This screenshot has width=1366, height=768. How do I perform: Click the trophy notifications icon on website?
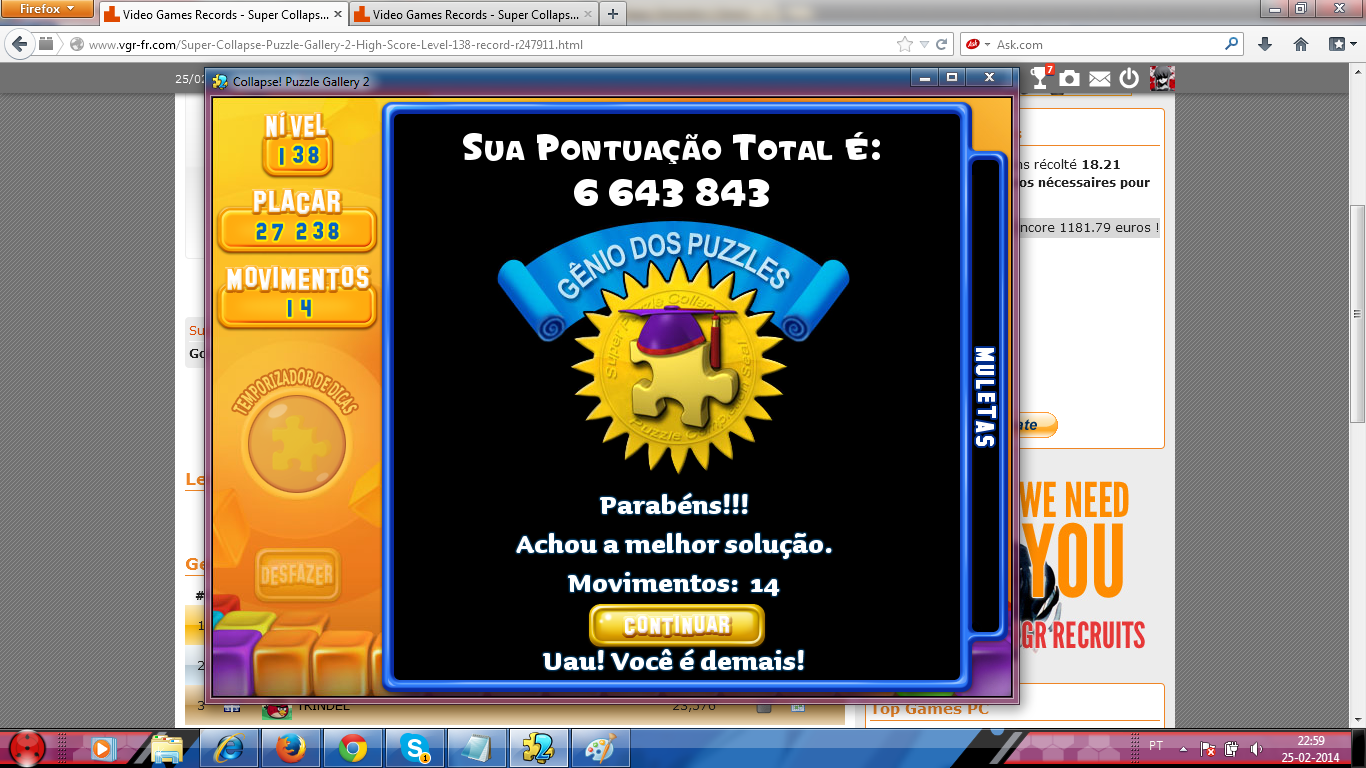point(1042,78)
